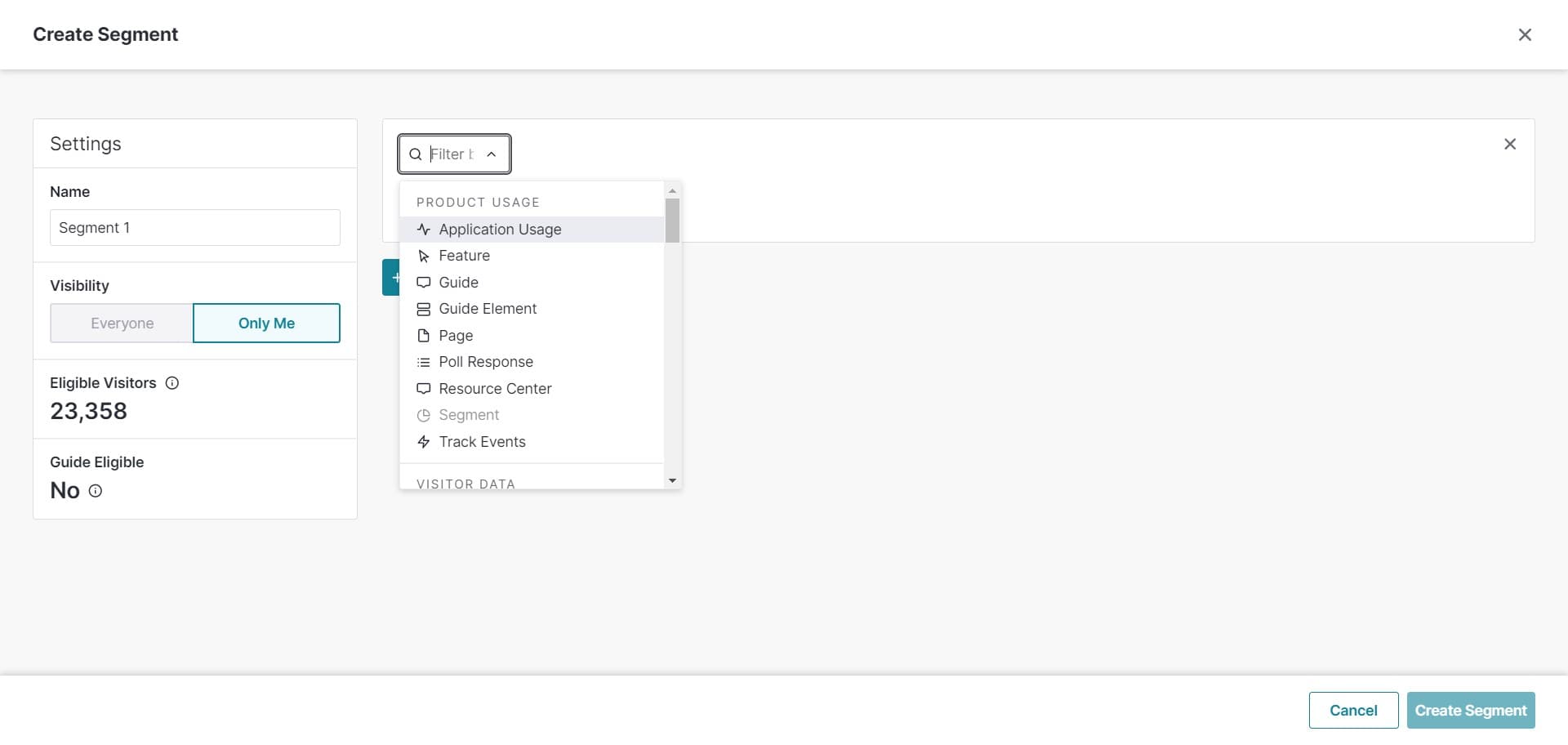Click the scrollbar down arrow in the dropdown
The image size is (1568, 745).
[x=671, y=480]
